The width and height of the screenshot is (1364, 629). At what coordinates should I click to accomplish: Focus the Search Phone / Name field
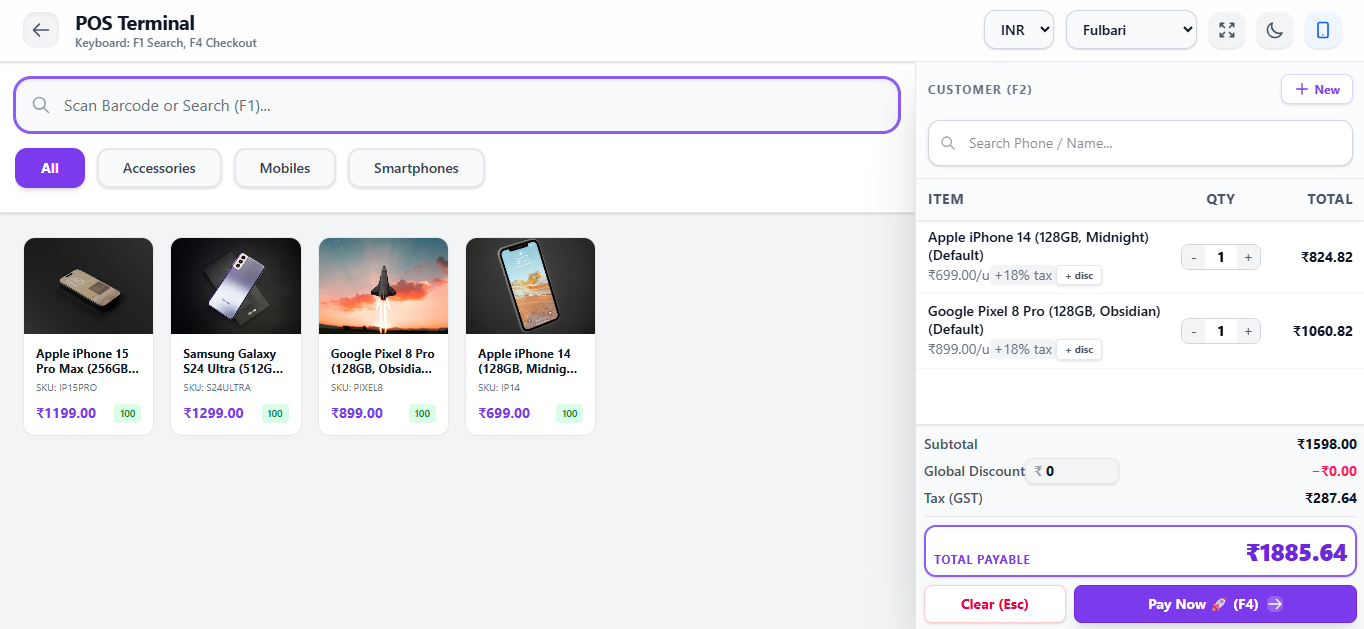1140,143
